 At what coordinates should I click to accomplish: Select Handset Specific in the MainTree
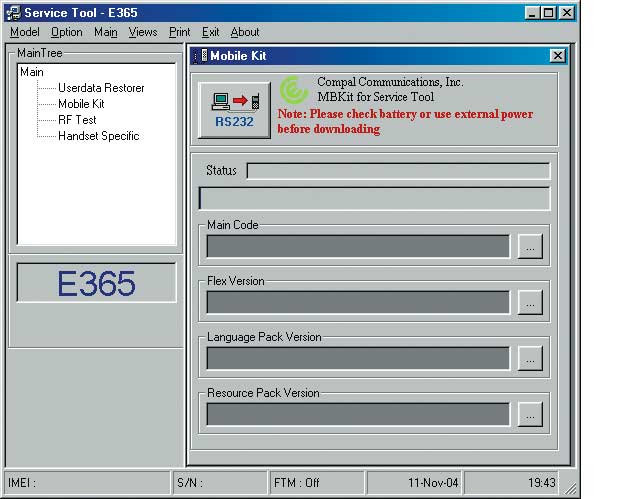click(x=99, y=136)
